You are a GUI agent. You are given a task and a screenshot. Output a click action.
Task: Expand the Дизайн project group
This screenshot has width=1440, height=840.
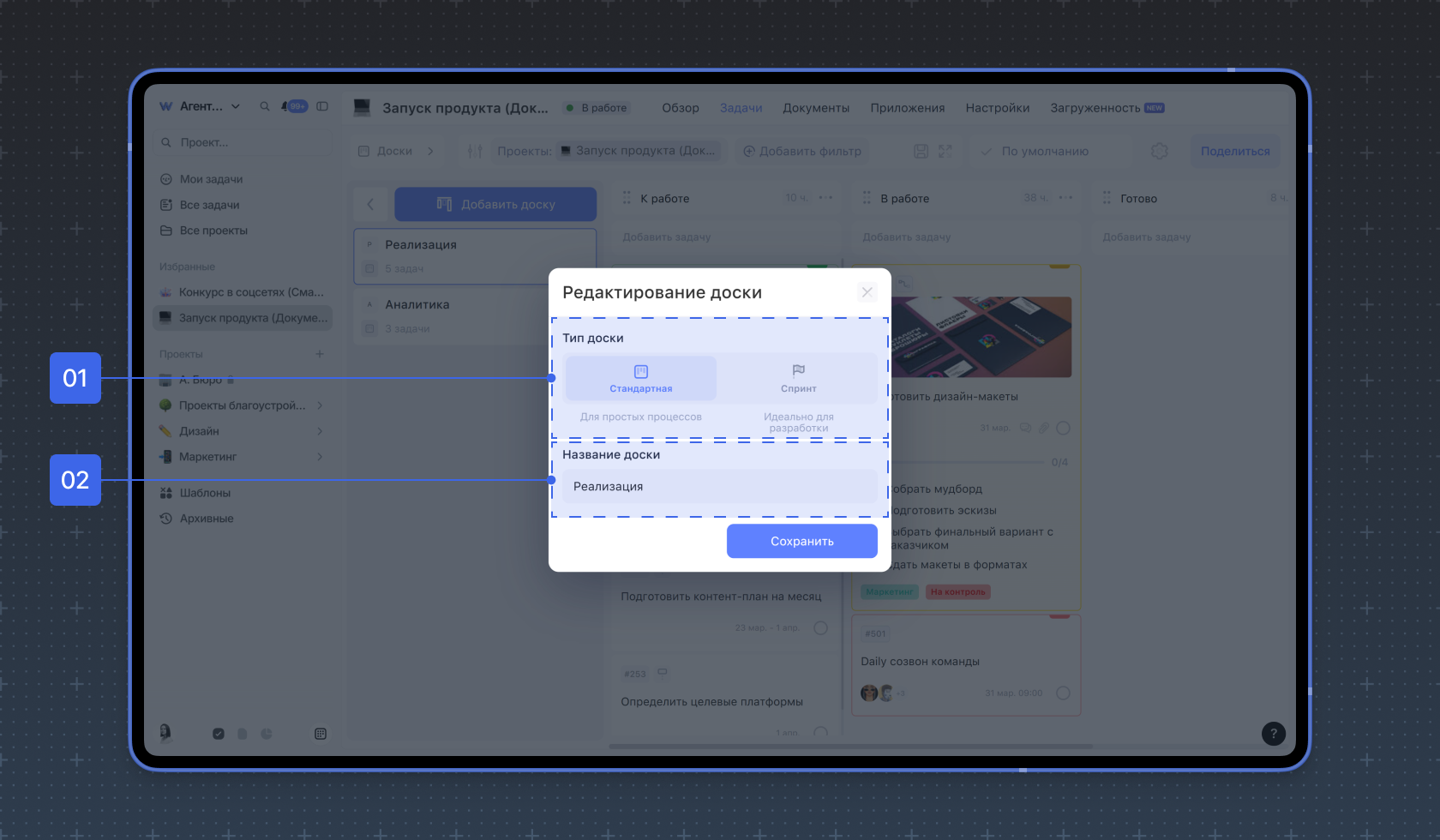(x=320, y=431)
